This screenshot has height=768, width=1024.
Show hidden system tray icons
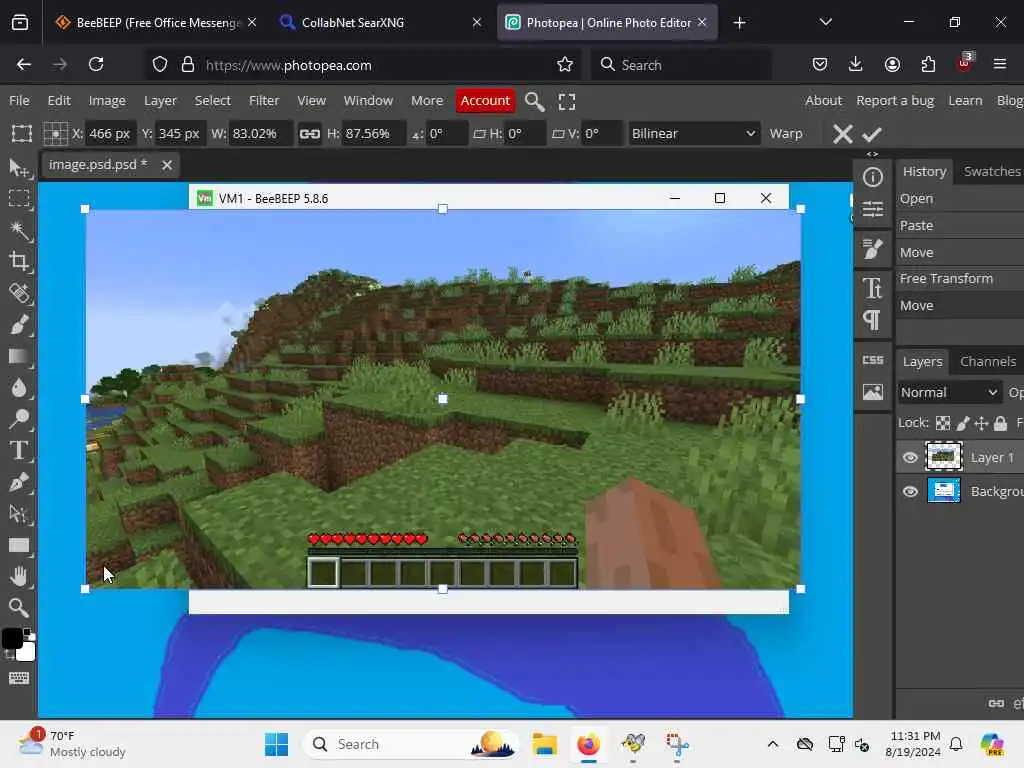point(773,744)
